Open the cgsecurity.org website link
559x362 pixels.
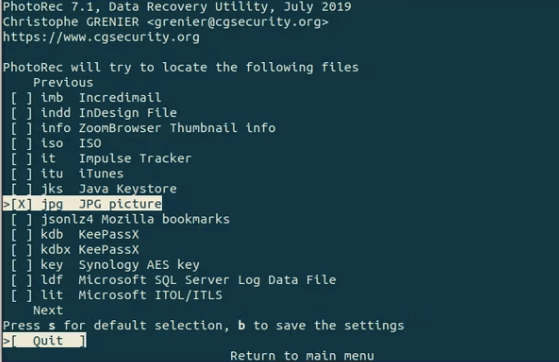[x=101, y=37]
